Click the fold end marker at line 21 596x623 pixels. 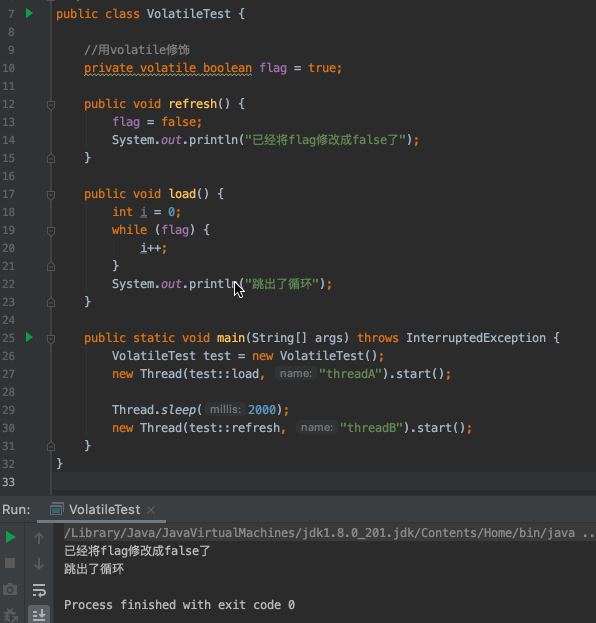click(x=51, y=267)
